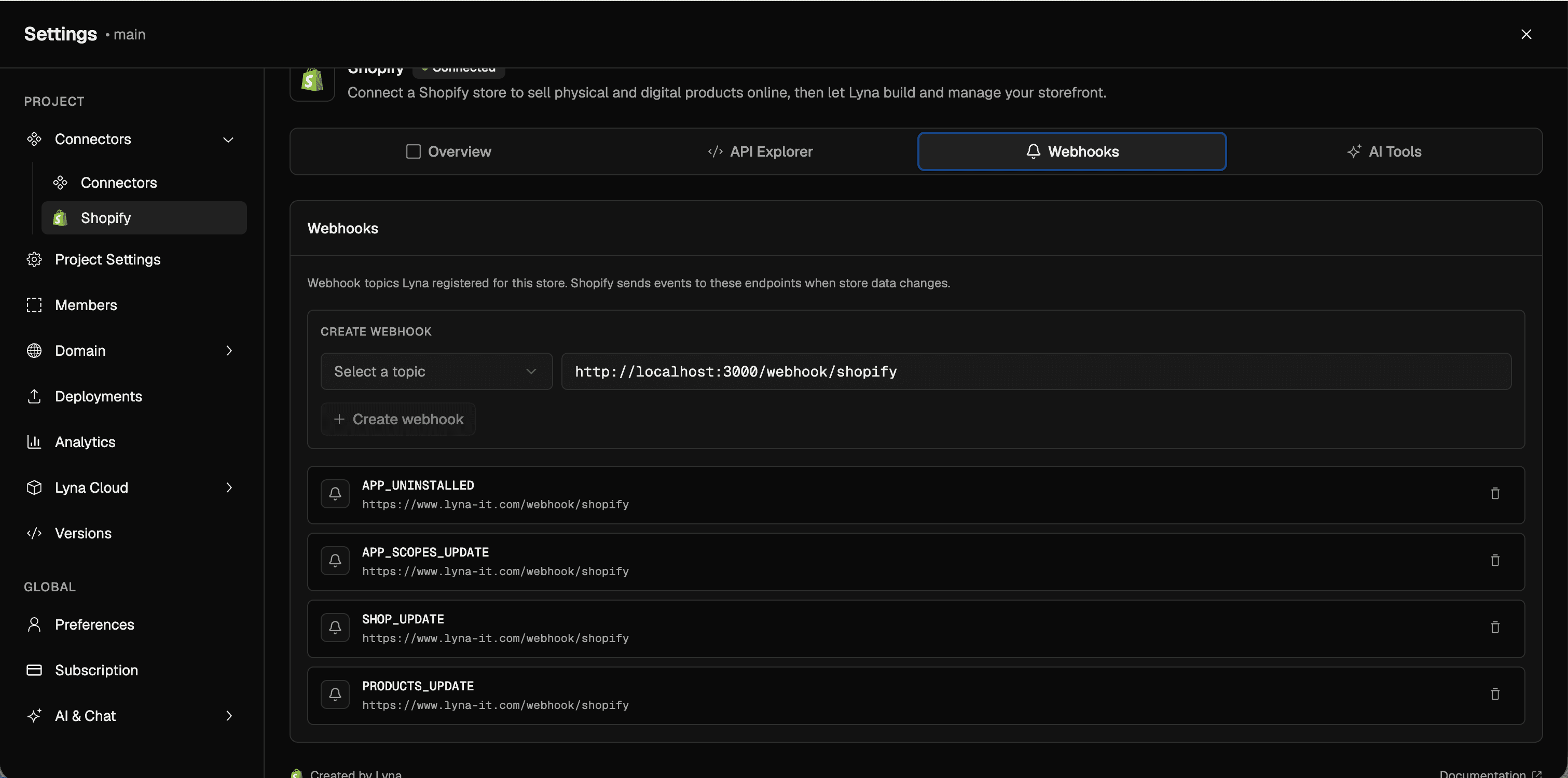
Task: Click the APP_SCOPES_UPDATE topic name
Action: point(425,552)
